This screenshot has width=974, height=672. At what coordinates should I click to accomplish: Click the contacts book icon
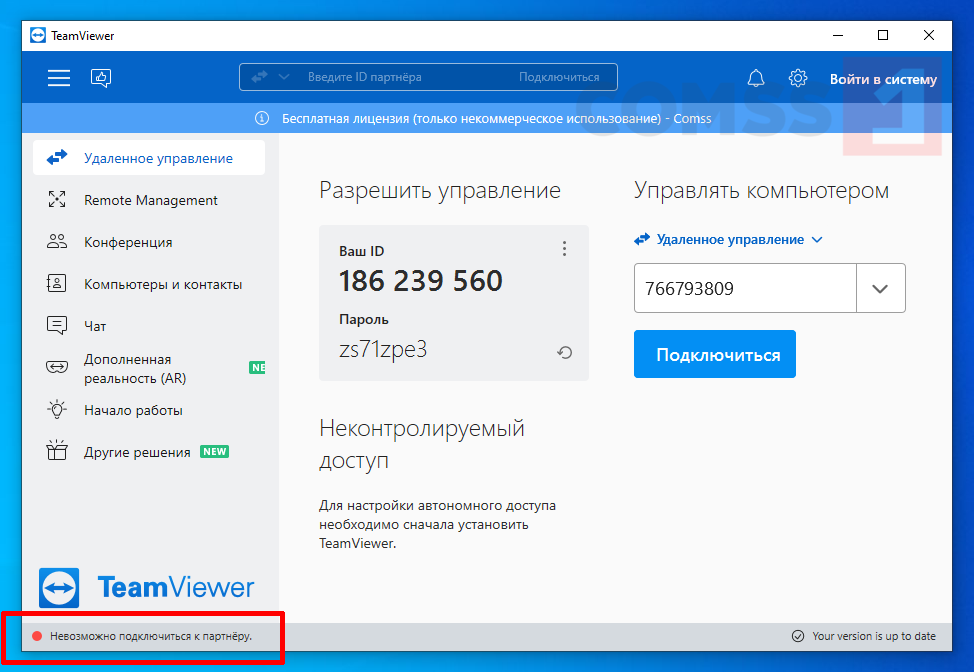point(57,283)
